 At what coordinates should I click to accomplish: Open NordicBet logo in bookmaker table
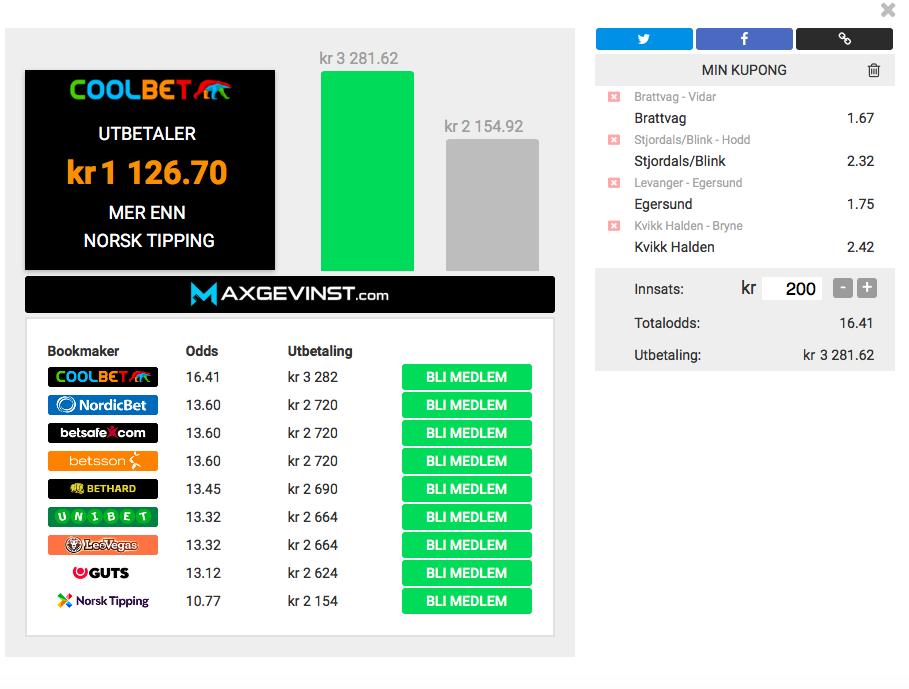coord(103,405)
